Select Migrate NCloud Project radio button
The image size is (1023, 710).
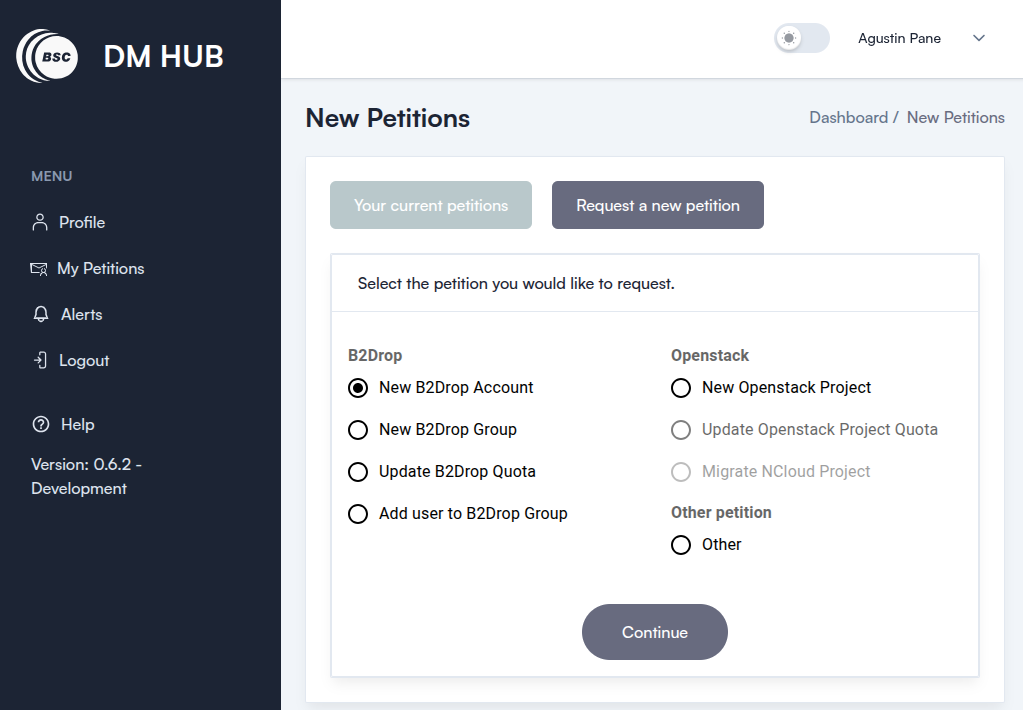(680, 472)
